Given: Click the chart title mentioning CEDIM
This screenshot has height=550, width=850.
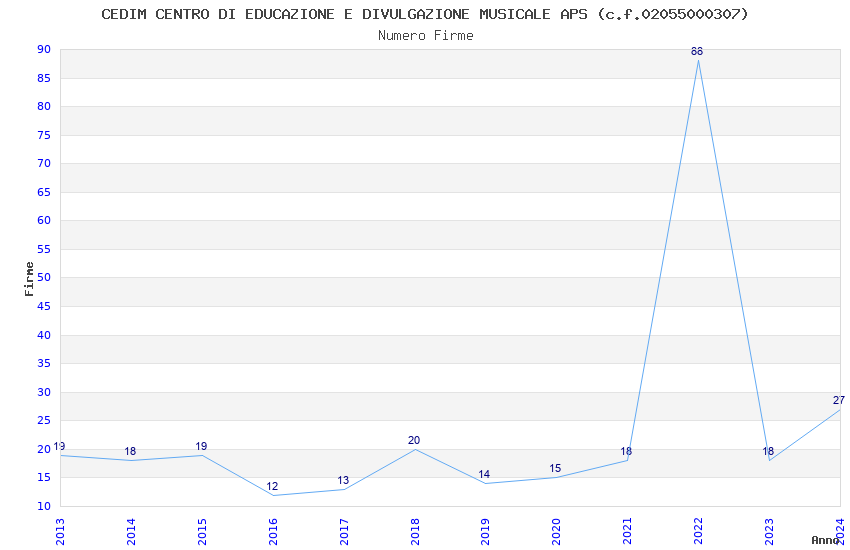Looking at the screenshot, I should pyautogui.click(x=425, y=14).
